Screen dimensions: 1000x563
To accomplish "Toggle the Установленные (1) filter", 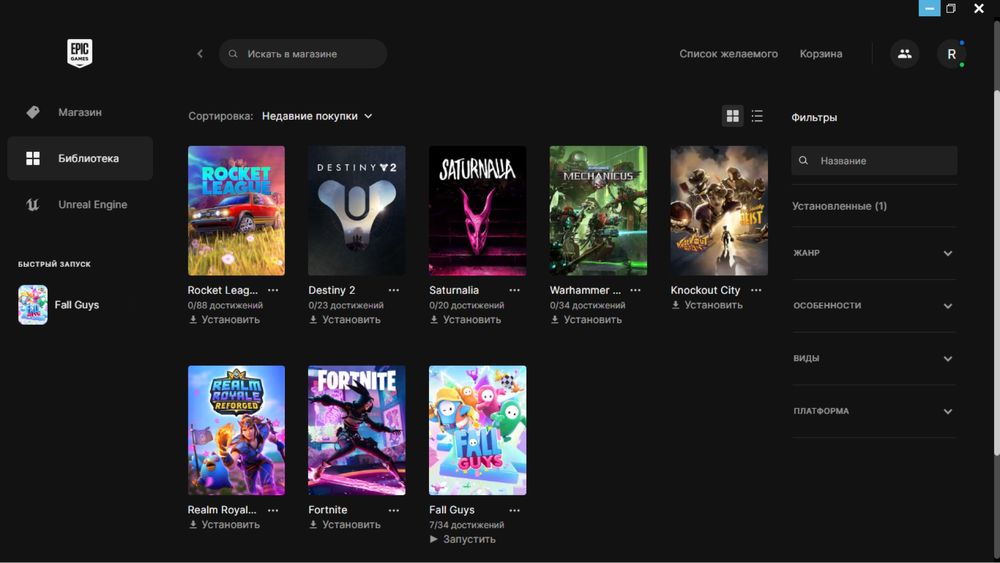I will pyautogui.click(x=839, y=206).
